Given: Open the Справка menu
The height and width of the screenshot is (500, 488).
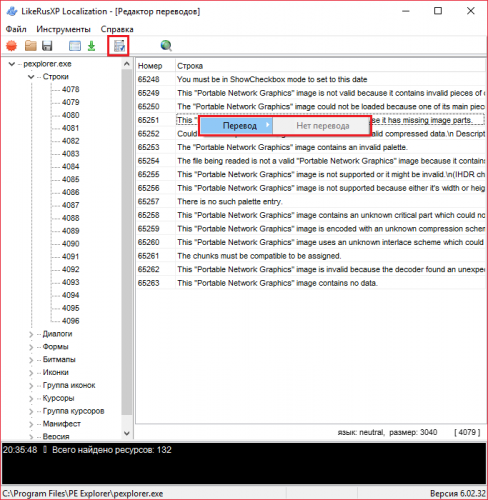Looking at the screenshot, I should 117,29.
